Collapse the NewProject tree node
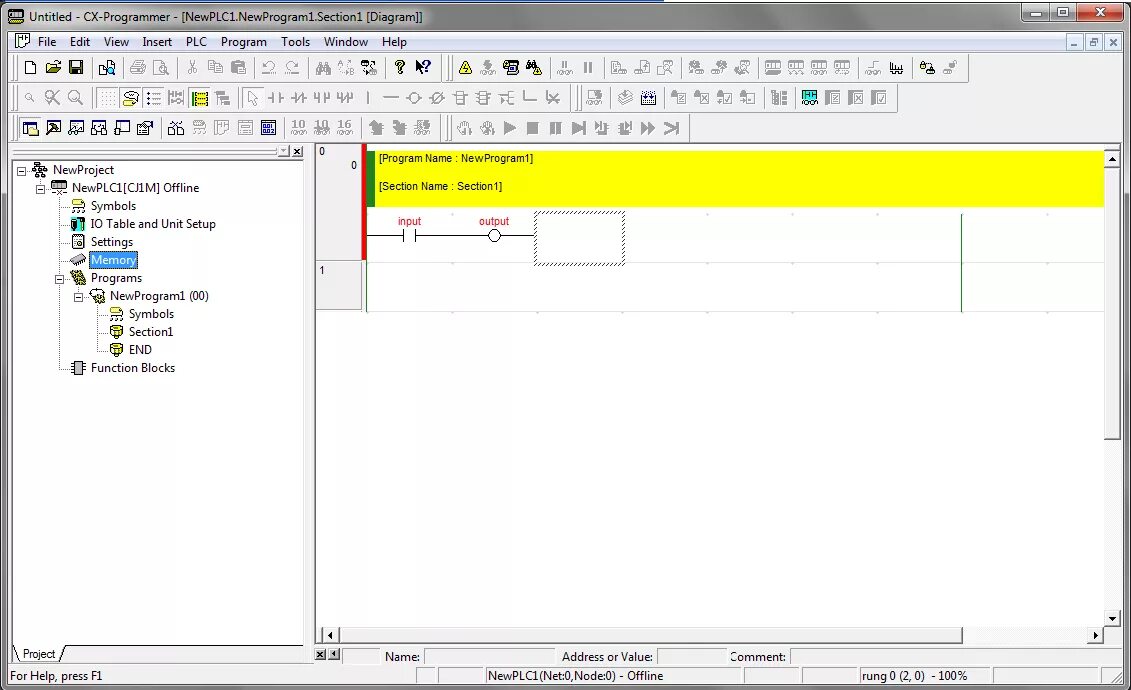The width and height of the screenshot is (1131, 690). coord(22,171)
